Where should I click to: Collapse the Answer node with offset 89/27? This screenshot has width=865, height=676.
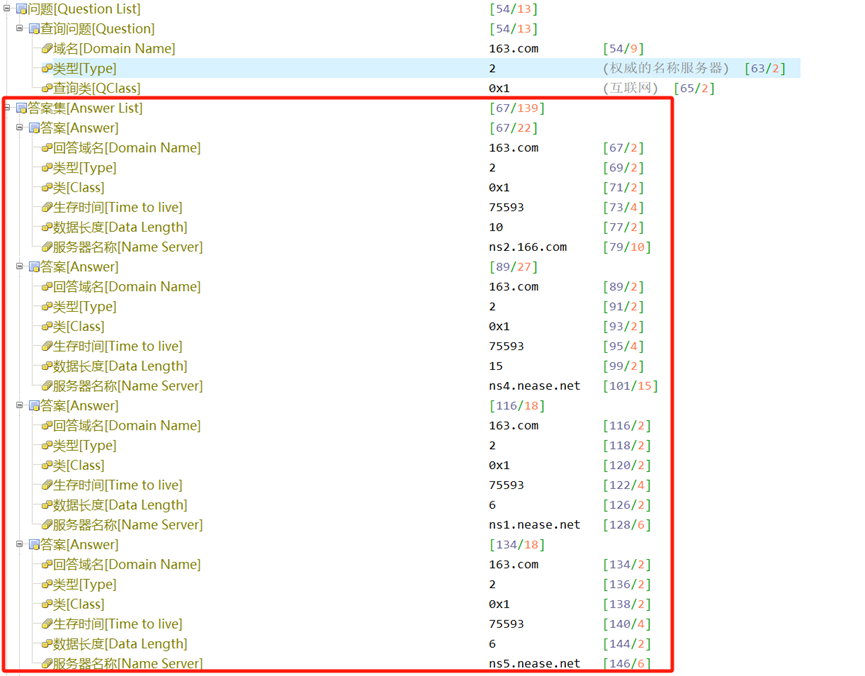[x=19, y=267]
